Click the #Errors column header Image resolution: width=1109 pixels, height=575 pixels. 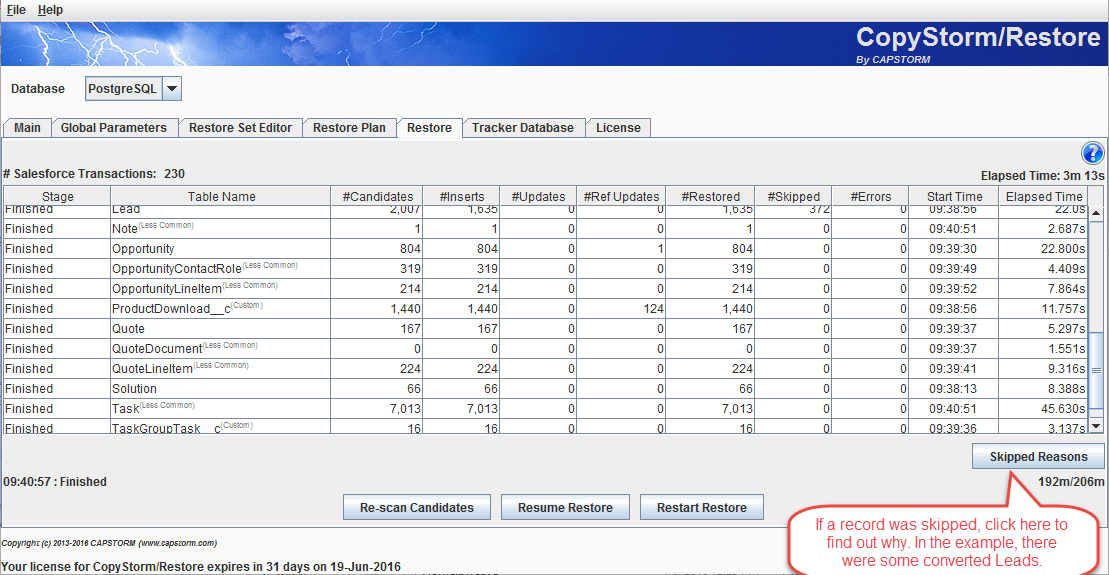coord(871,197)
